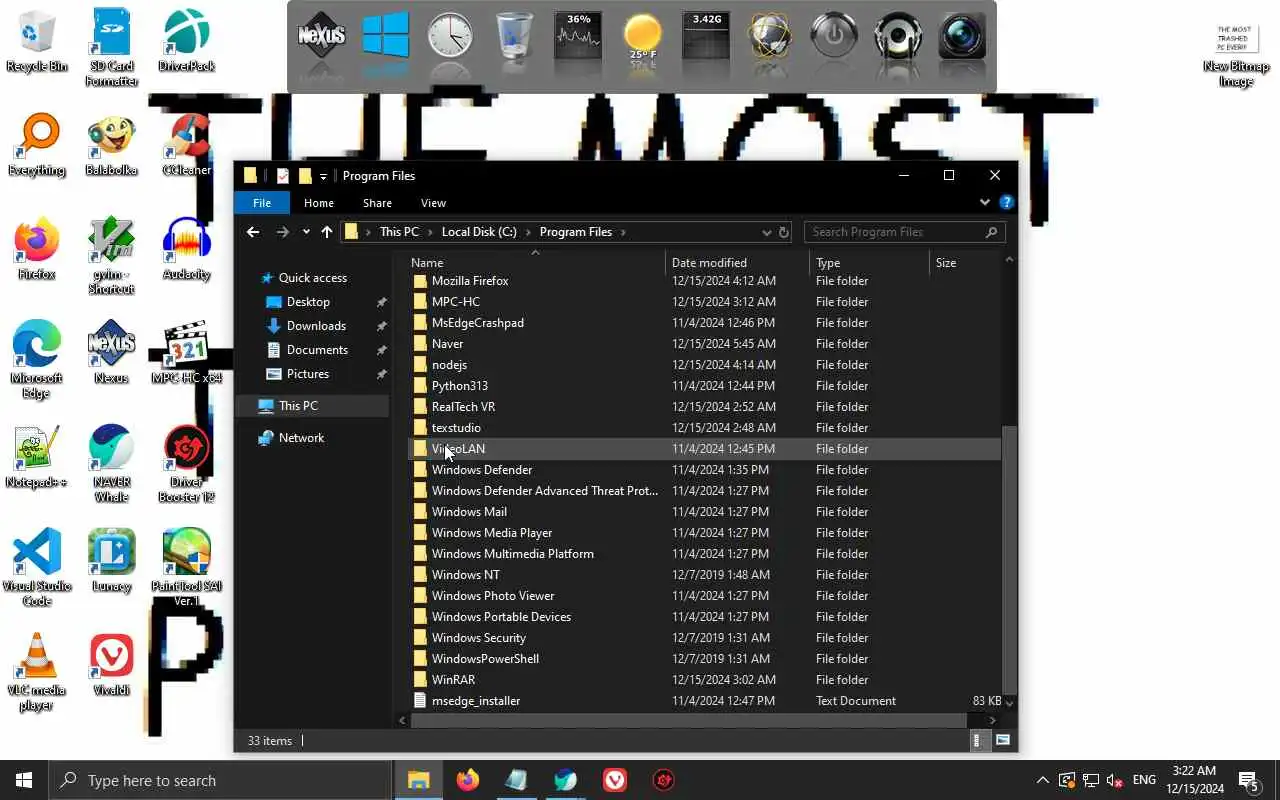Click the Windows Start button
Viewport: 1280px width, 800px height.
coord(24,780)
